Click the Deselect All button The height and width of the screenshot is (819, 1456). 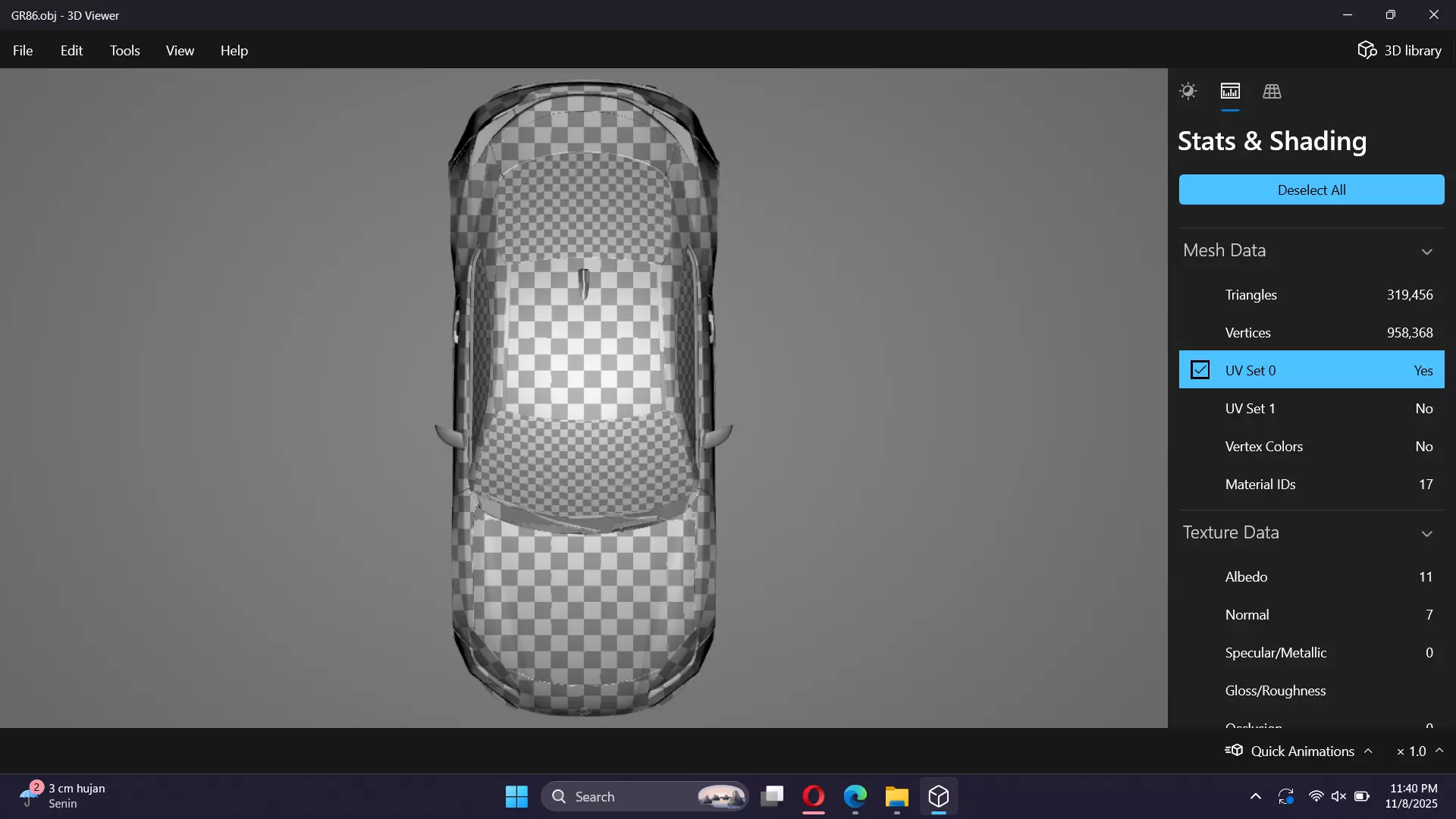1311,190
